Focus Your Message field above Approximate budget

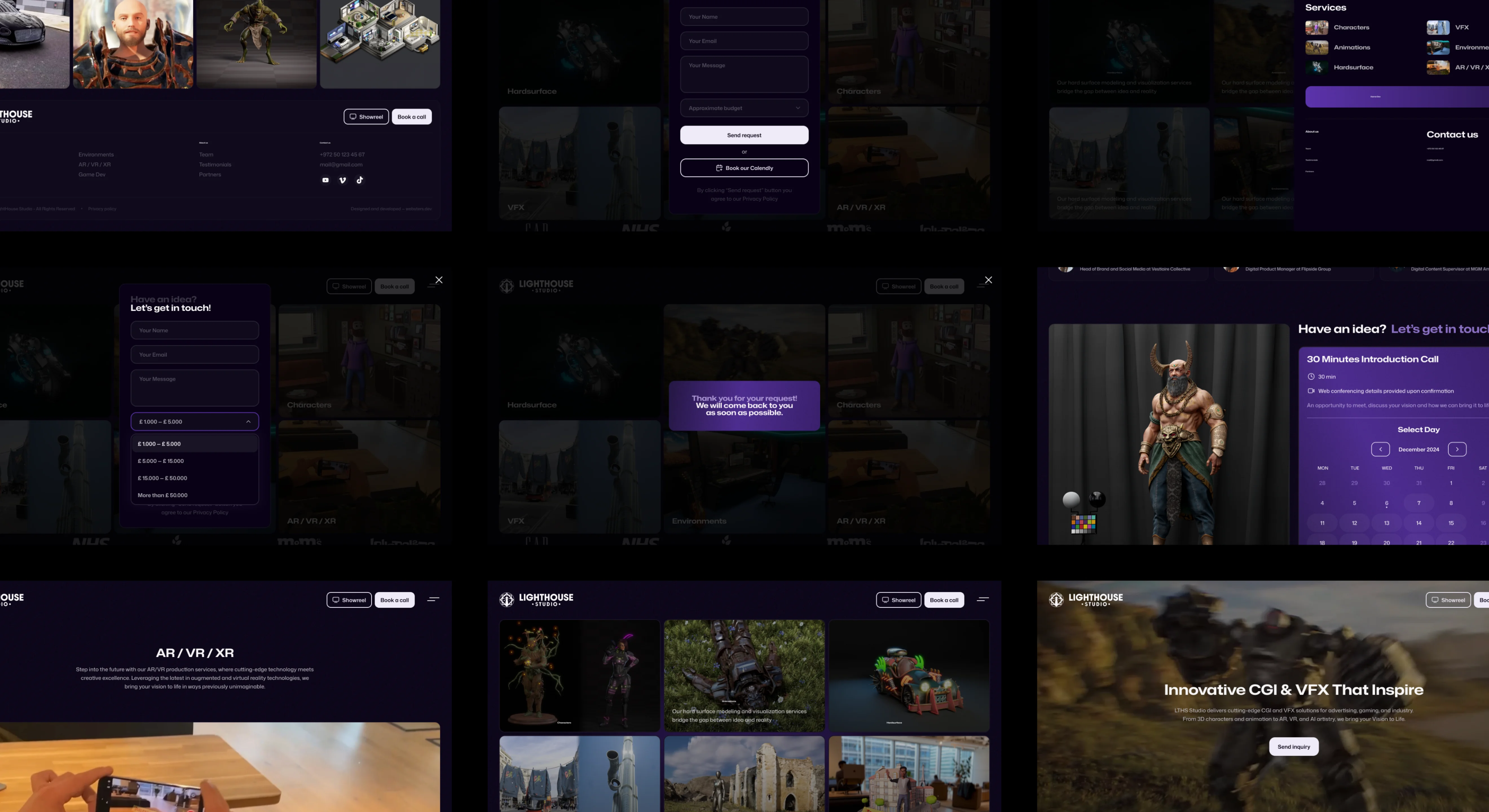pos(744,74)
